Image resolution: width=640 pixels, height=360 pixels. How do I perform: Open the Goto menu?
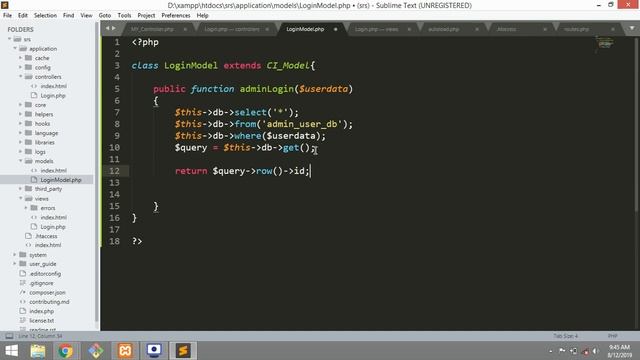pos(105,16)
